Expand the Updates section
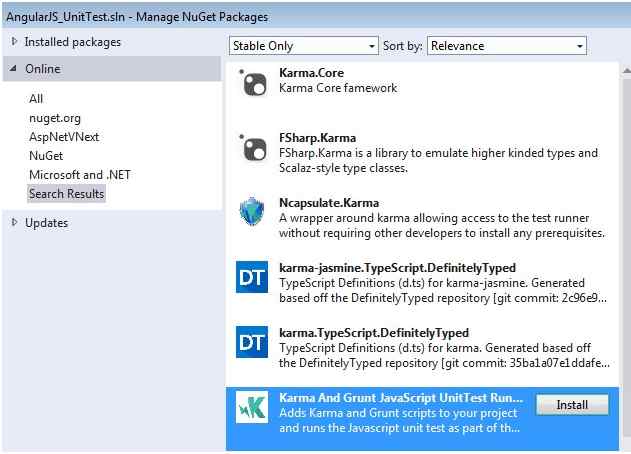The width and height of the screenshot is (631, 454). 14,222
